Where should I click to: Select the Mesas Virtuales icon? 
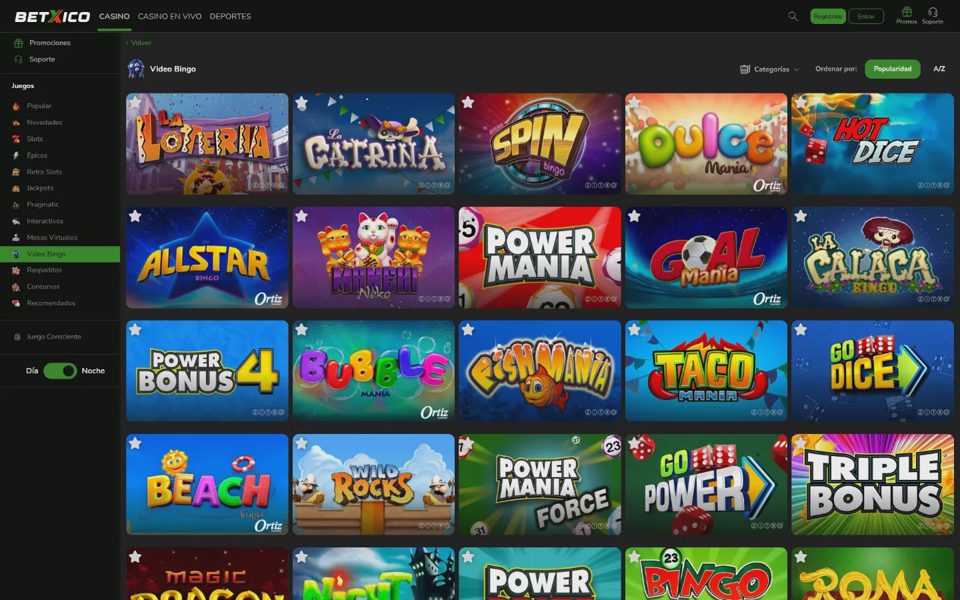pyautogui.click(x=16, y=238)
